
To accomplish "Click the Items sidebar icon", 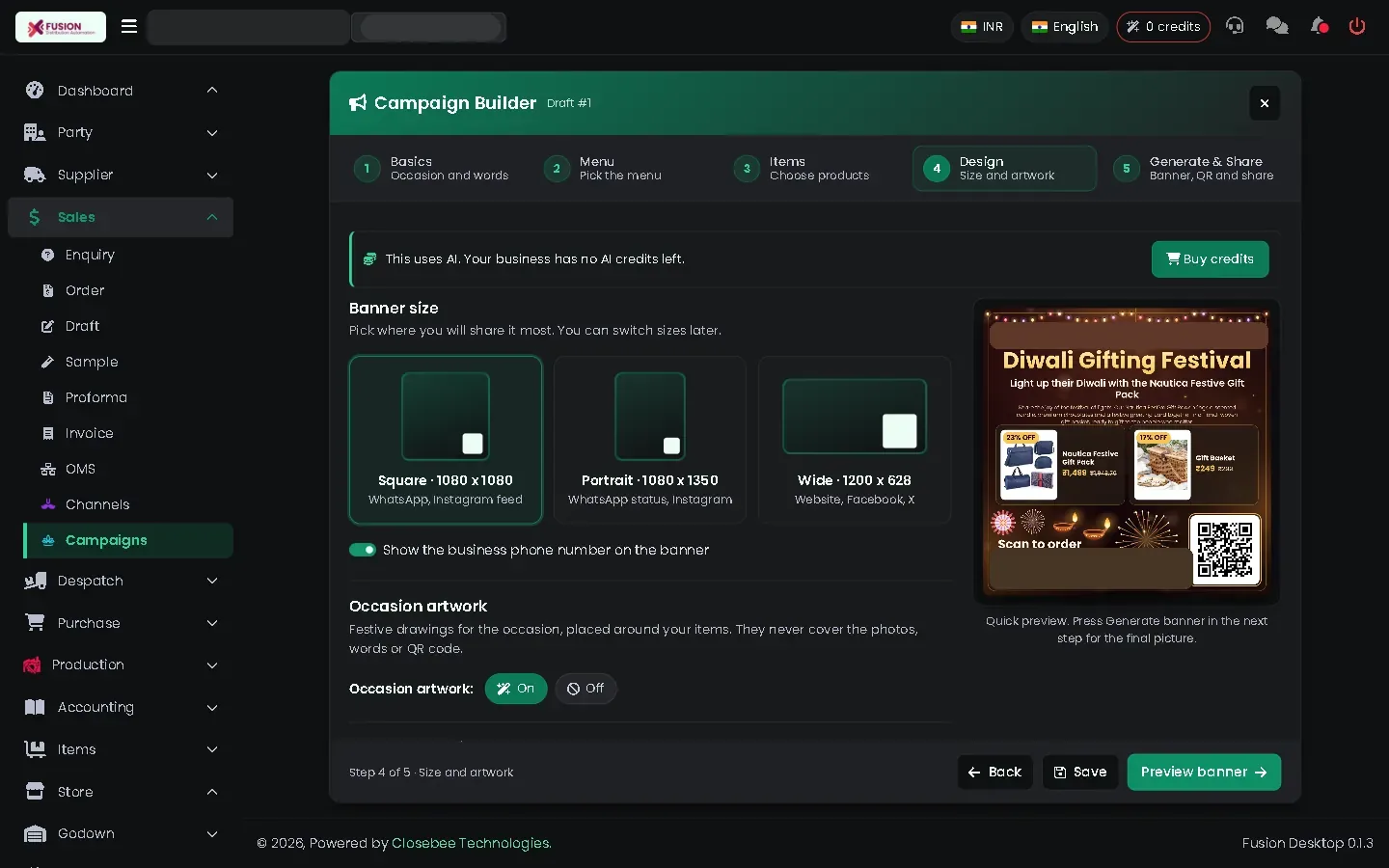I will click(x=35, y=749).
